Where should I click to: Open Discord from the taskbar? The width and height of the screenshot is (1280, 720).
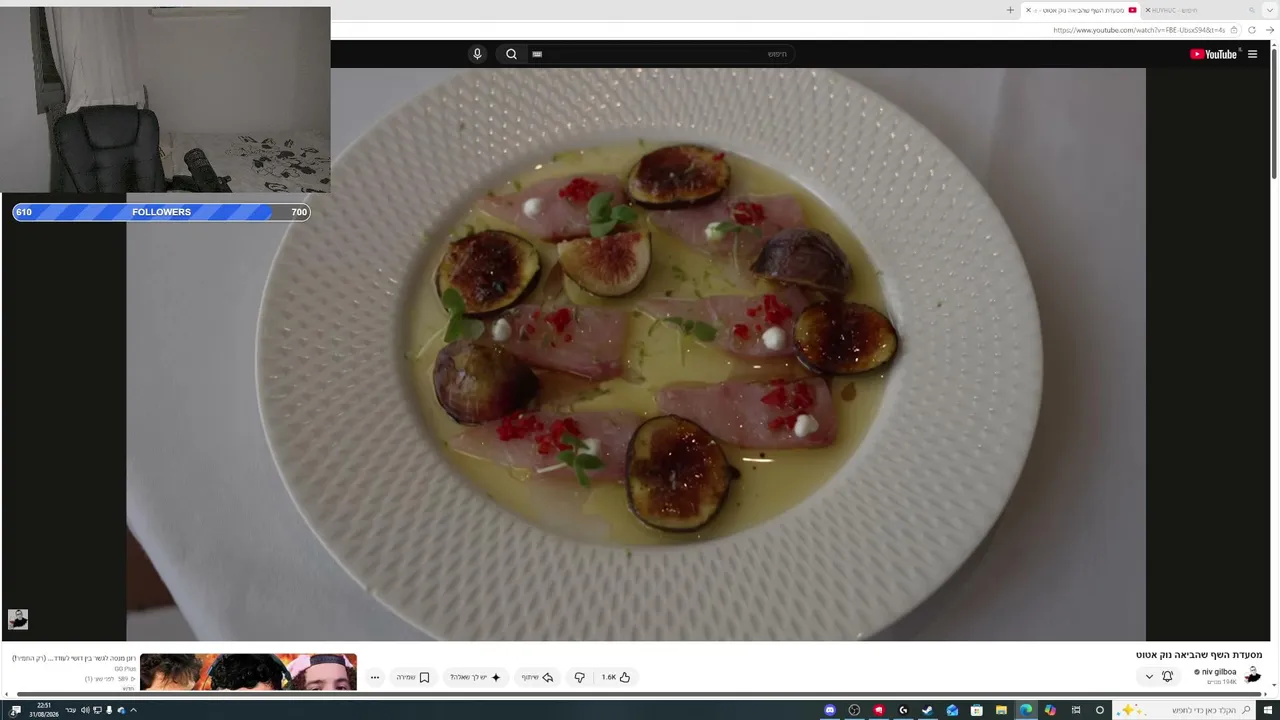830,710
